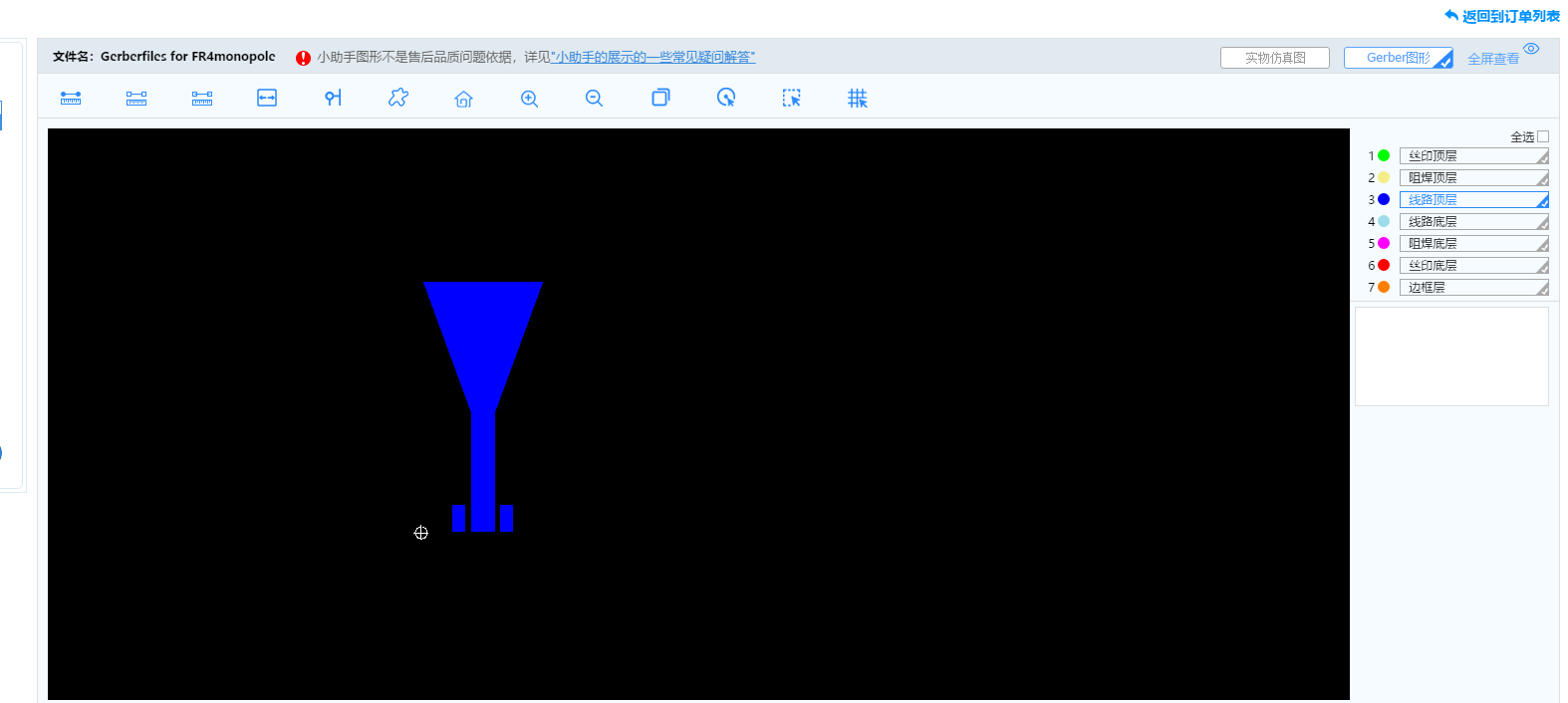
Task: Check the 全选 select-all checkbox
Action: pyautogui.click(x=1543, y=136)
